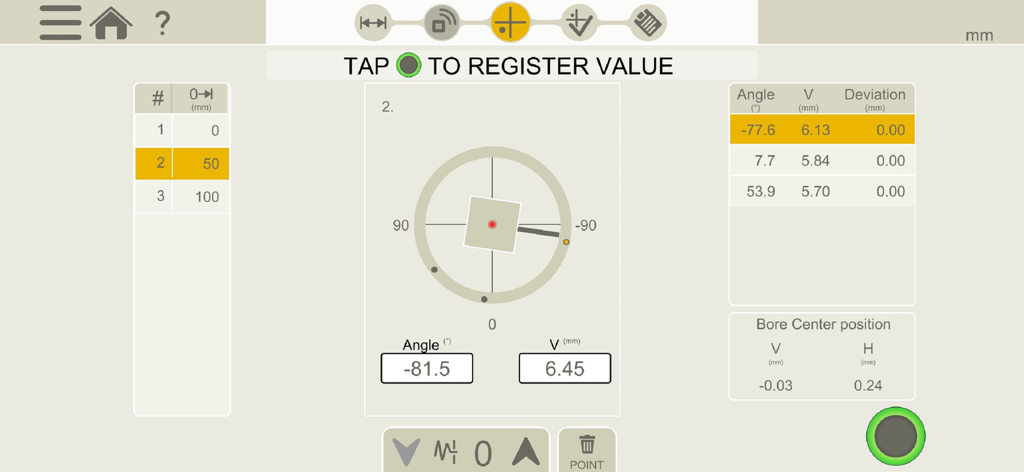This screenshot has height=472, width=1024.
Task: Tap the filter waveform icon
Action: [445, 452]
